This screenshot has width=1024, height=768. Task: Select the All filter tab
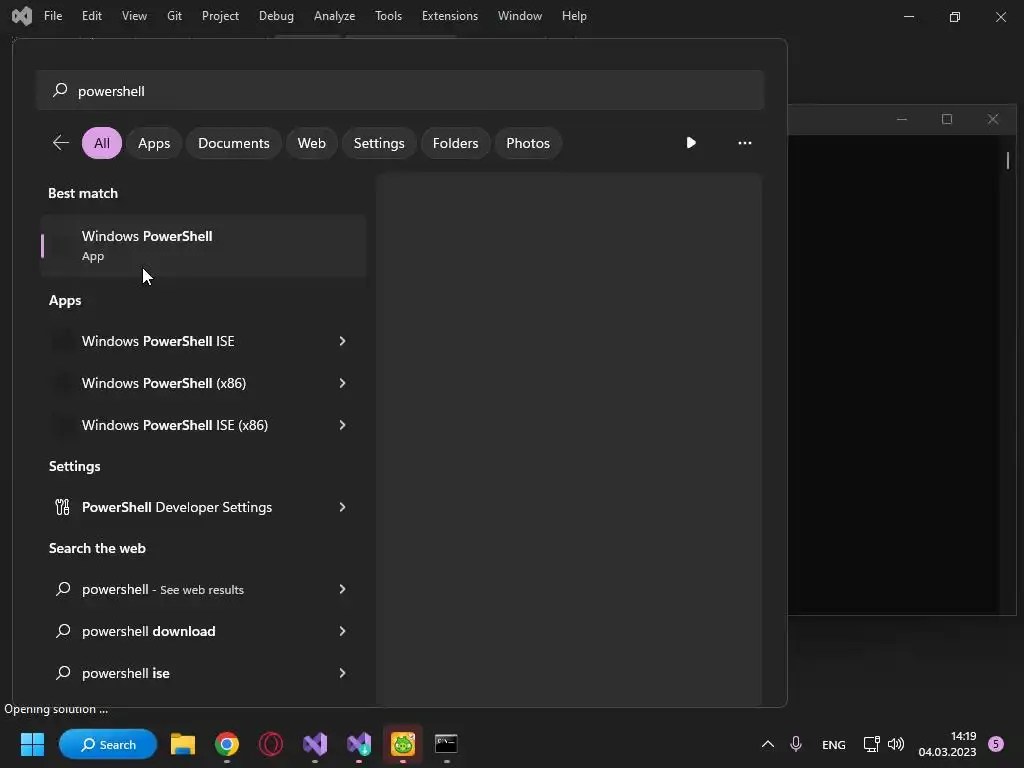(102, 143)
